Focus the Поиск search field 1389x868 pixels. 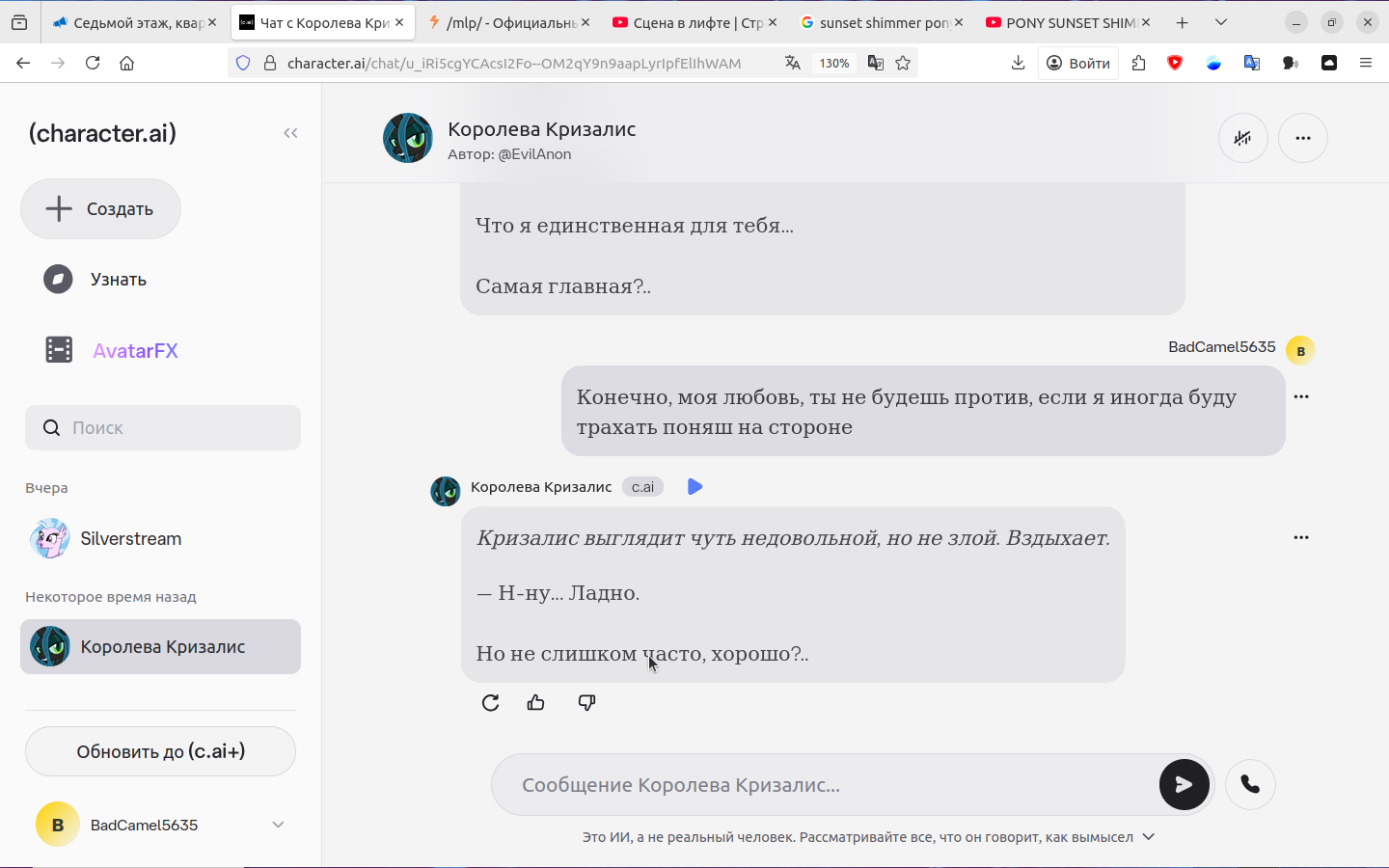point(163,427)
